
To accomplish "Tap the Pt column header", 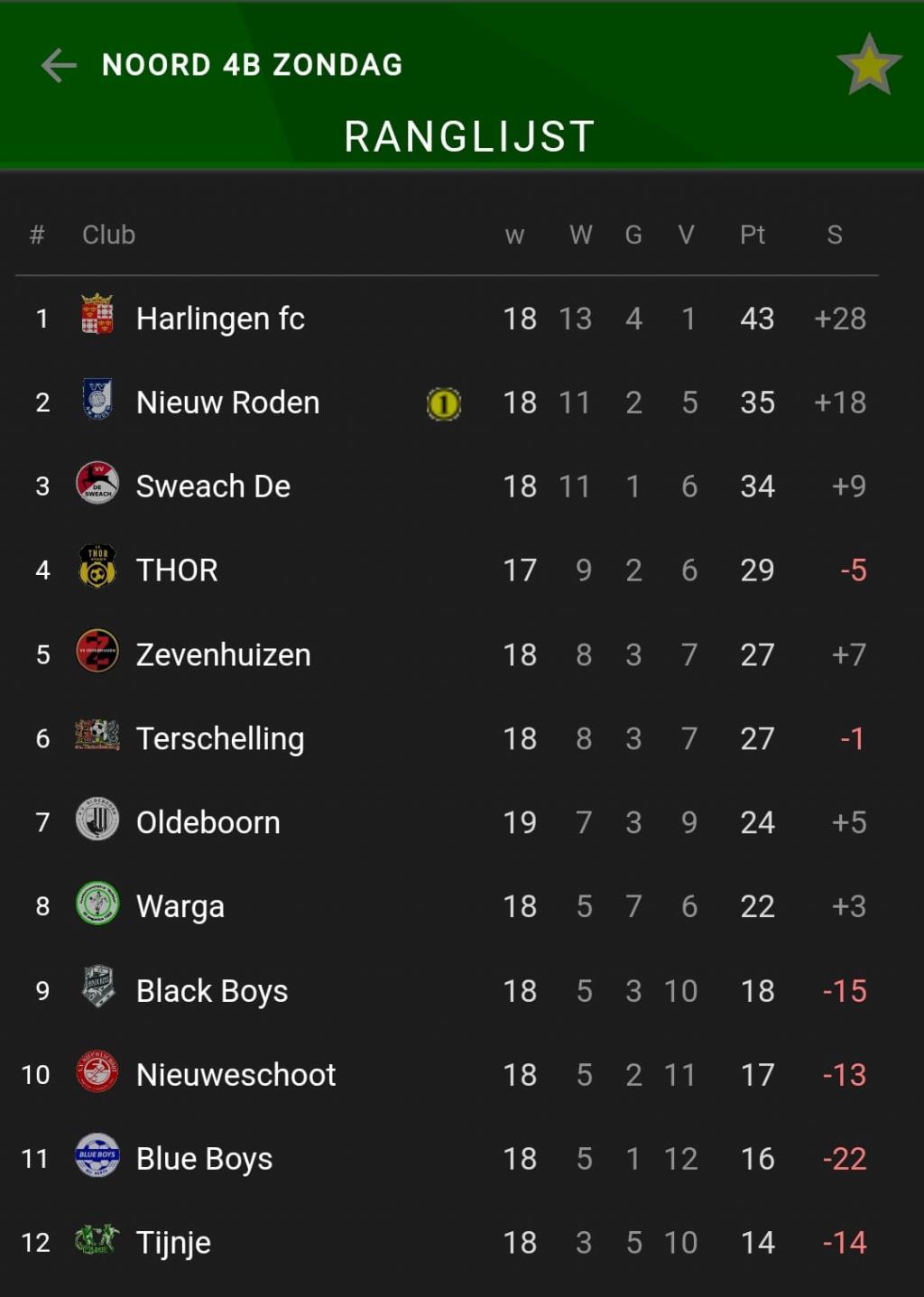I will click(x=753, y=235).
